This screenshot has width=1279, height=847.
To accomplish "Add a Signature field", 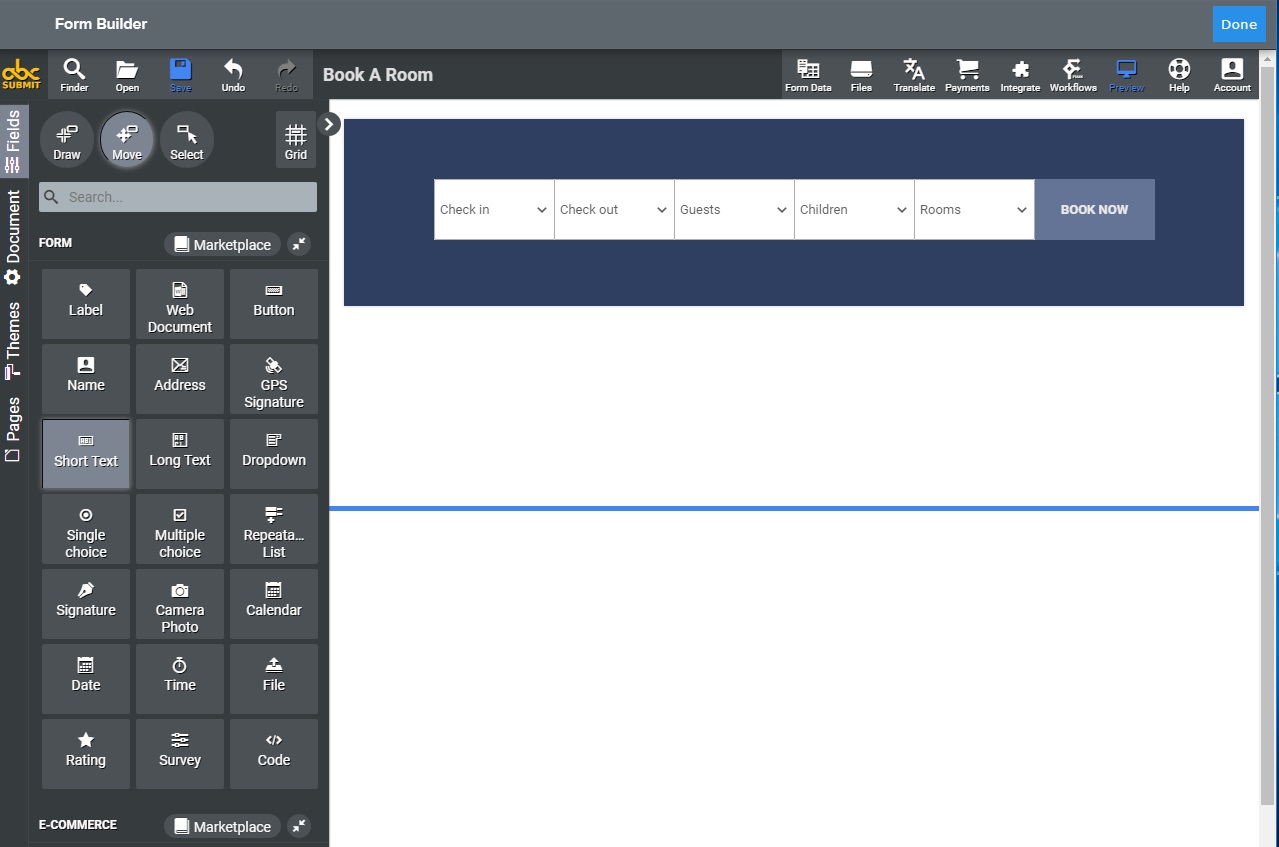I will [86, 603].
